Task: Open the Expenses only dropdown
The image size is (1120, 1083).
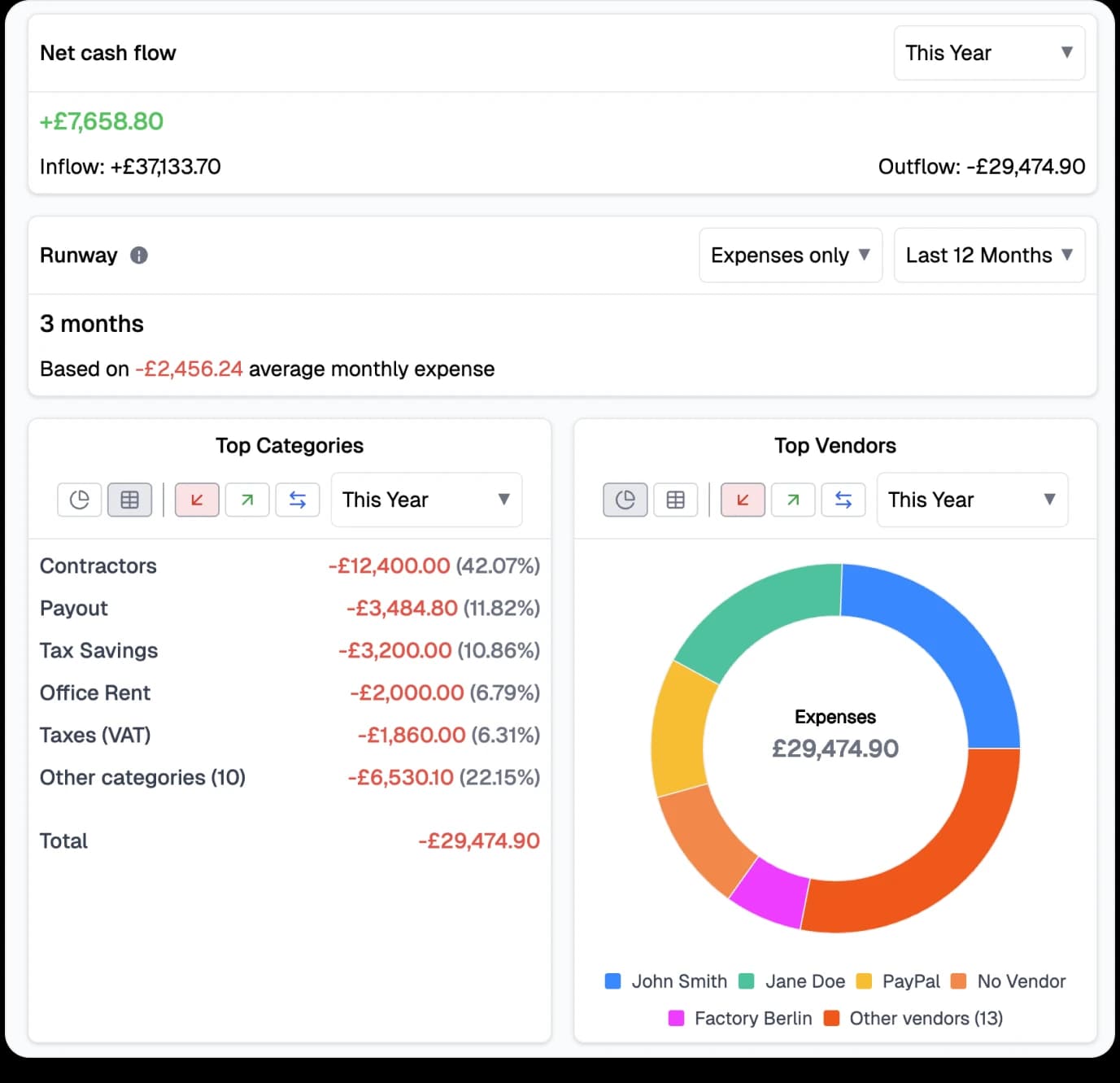Action: coord(790,255)
